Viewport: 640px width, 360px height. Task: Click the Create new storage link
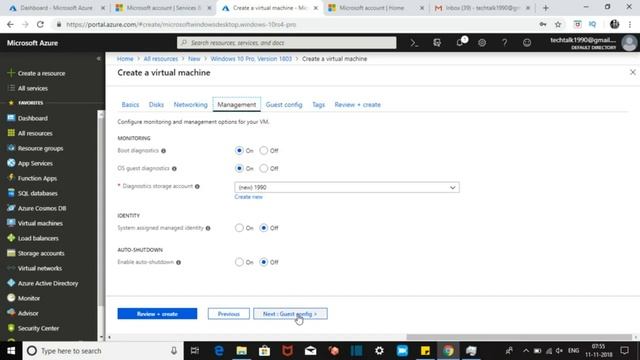tap(249, 197)
